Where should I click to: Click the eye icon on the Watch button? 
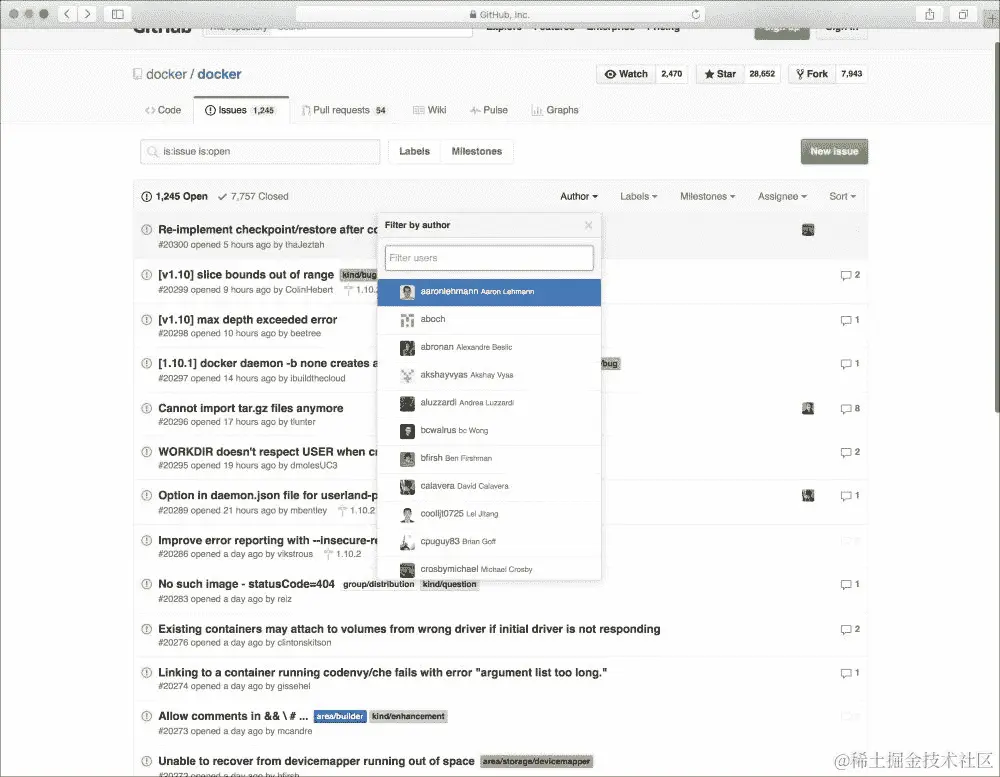pyautogui.click(x=611, y=73)
